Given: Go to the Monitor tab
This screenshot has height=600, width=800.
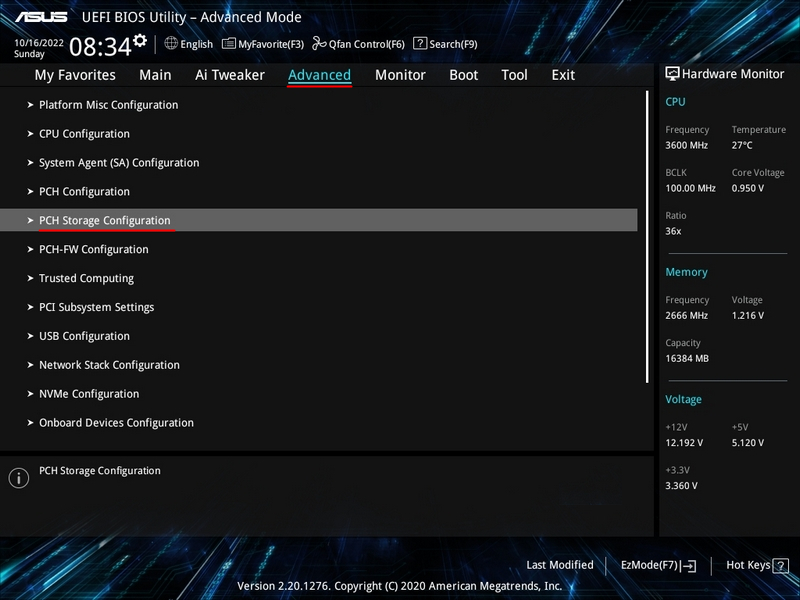Looking at the screenshot, I should (400, 75).
